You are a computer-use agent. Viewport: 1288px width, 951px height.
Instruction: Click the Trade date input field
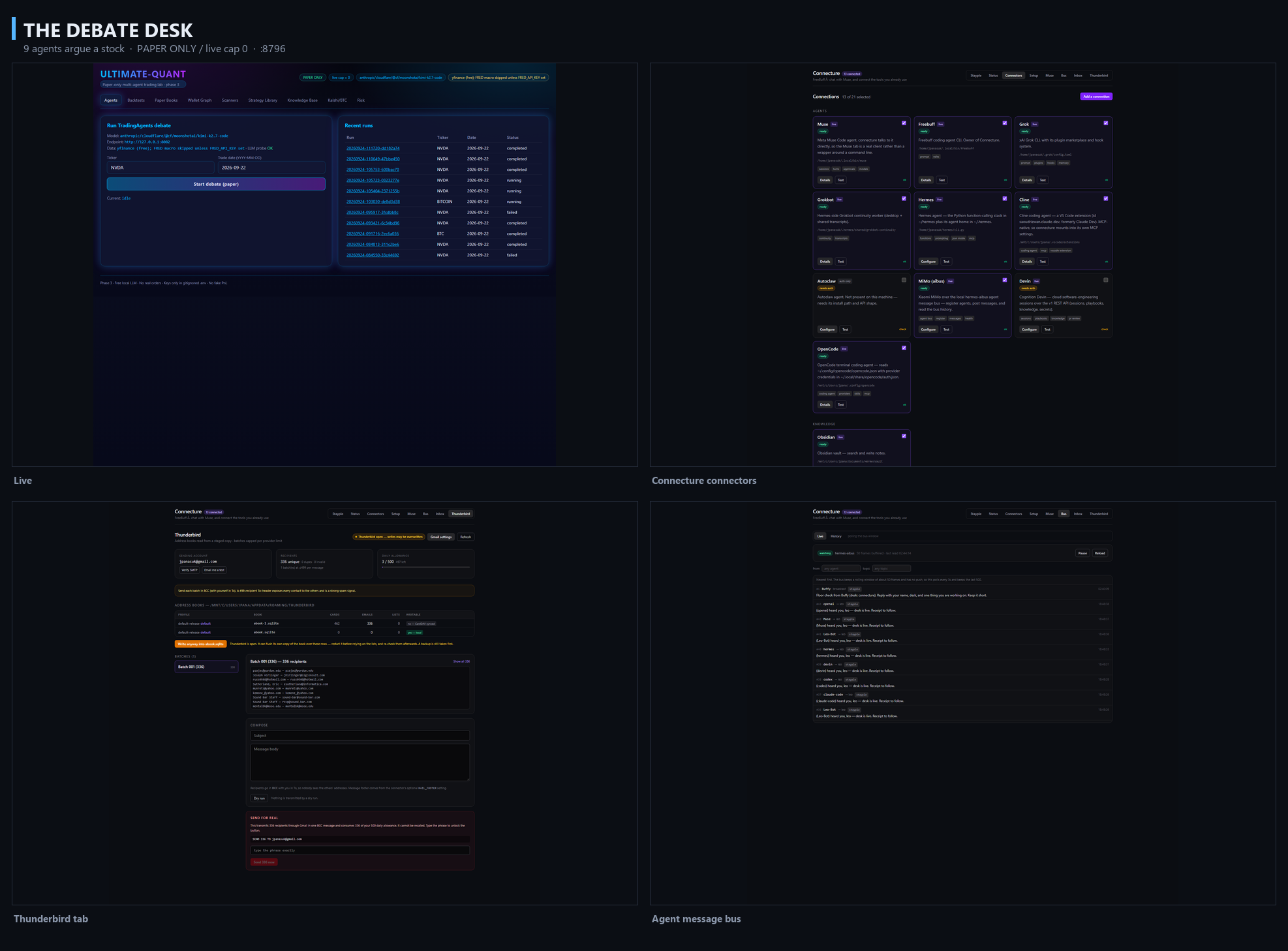[x=271, y=168]
